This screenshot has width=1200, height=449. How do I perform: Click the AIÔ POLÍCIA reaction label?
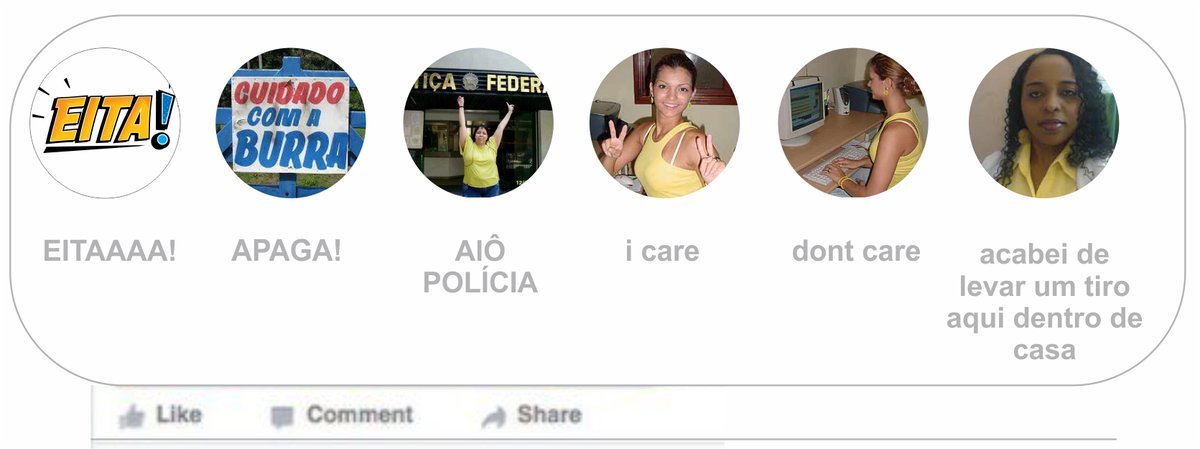[480, 267]
